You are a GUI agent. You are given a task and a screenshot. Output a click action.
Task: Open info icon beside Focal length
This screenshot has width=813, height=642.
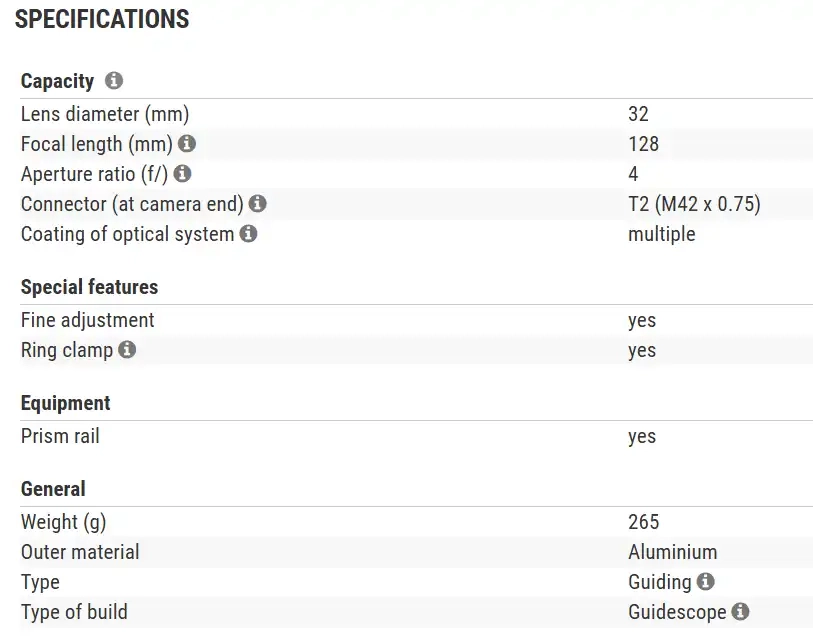(187, 144)
